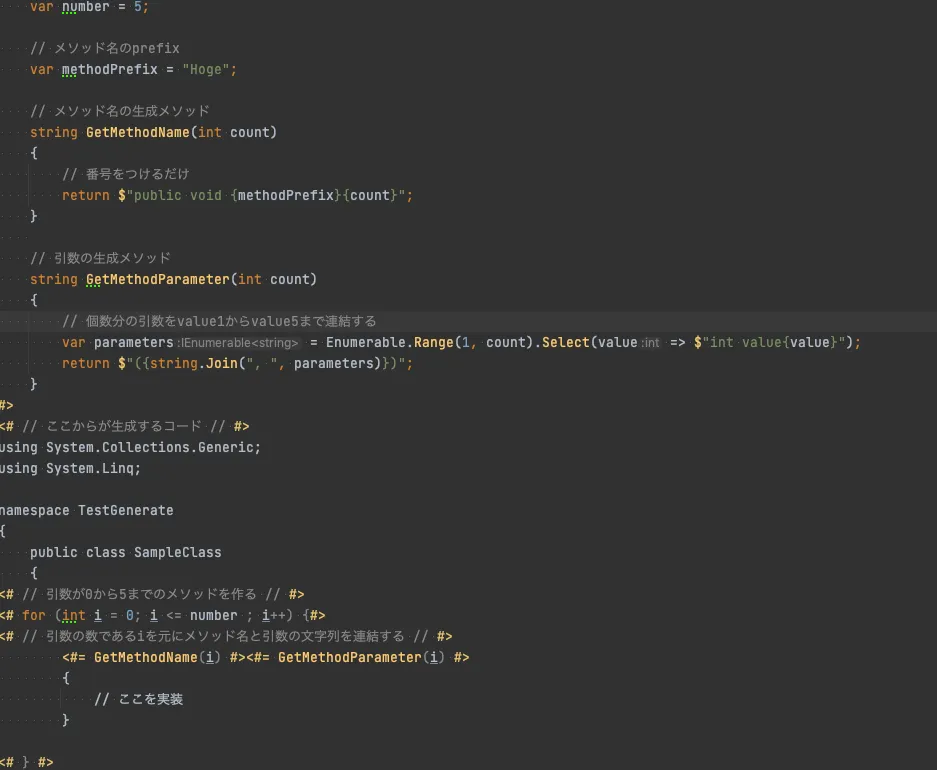The height and width of the screenshot is (770, 937).
Task: Click the GetMethodParameter method declaration name
Action: point(157,279)
